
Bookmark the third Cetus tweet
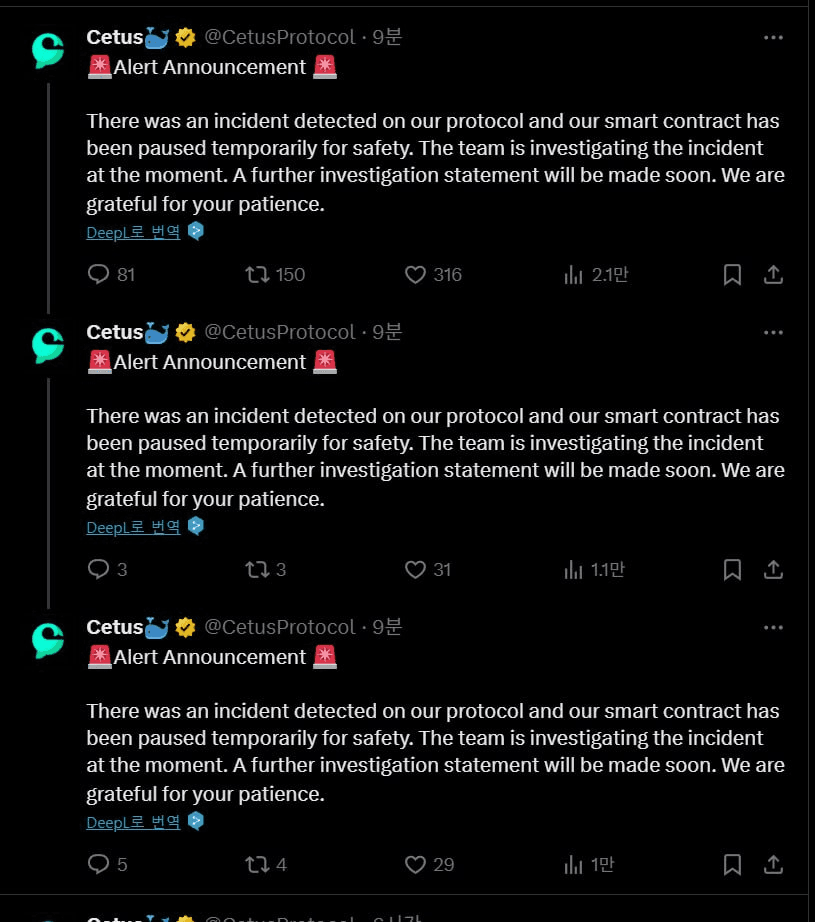pos(732,864)
